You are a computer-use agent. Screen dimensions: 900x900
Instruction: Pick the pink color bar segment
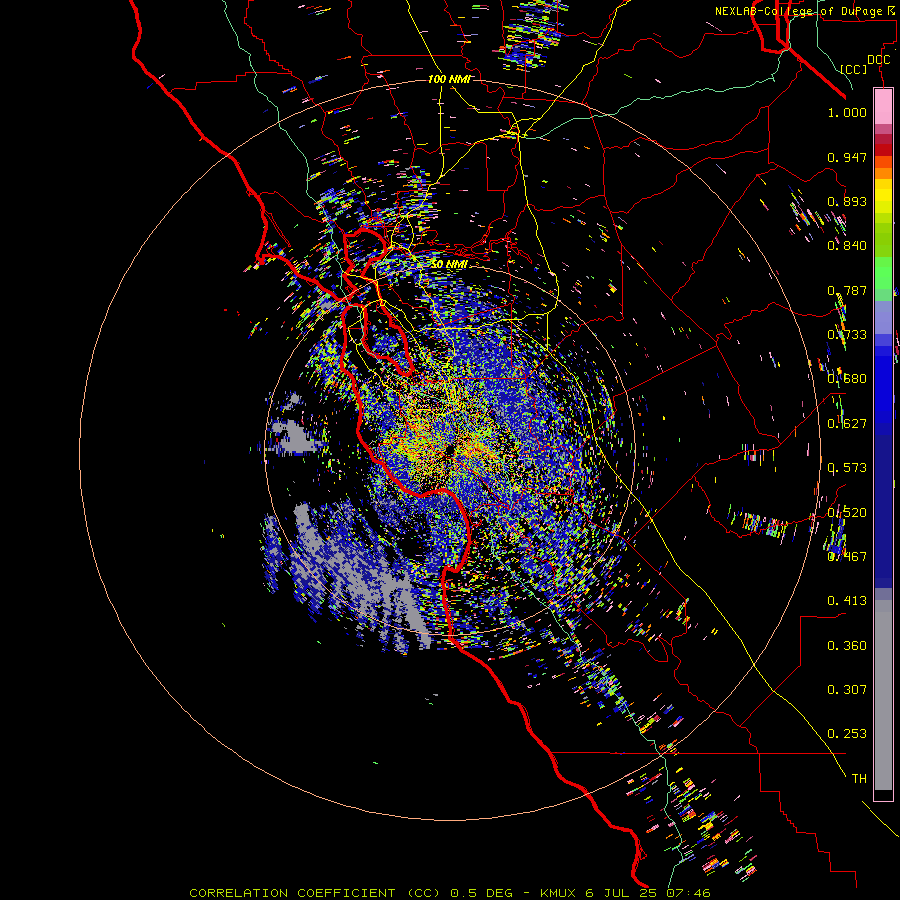point(883,106)
